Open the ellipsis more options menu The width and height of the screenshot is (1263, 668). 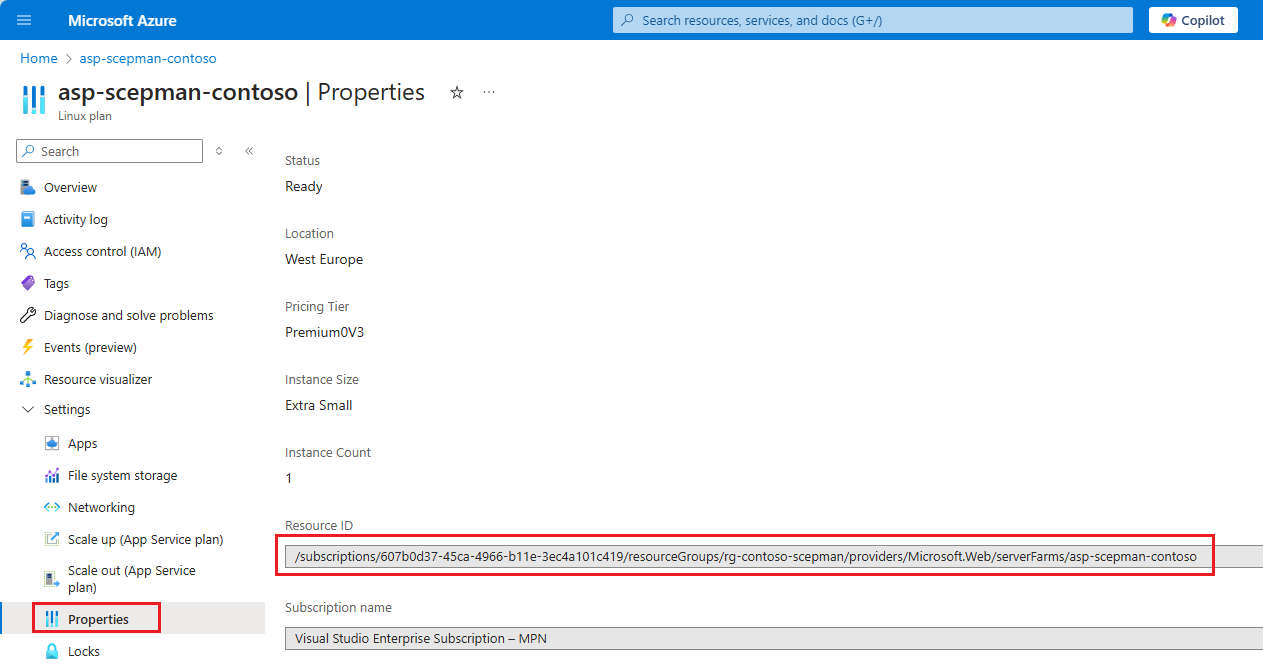tap(489, 93)
